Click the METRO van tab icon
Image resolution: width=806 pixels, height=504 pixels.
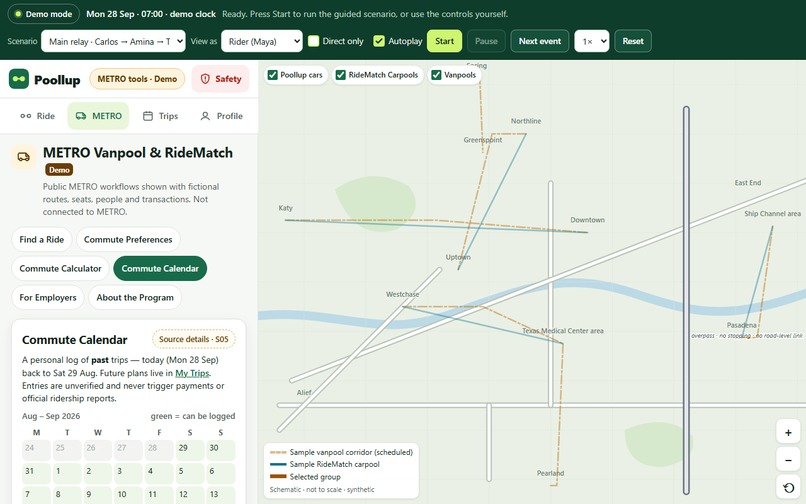pyautogui.click(x=81, y=116)
